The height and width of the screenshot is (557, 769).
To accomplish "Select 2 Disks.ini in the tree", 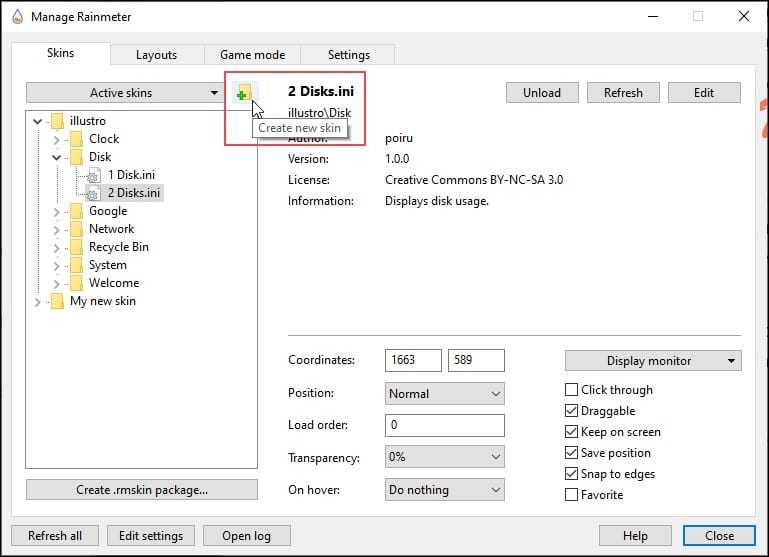I will click(134, 193).
